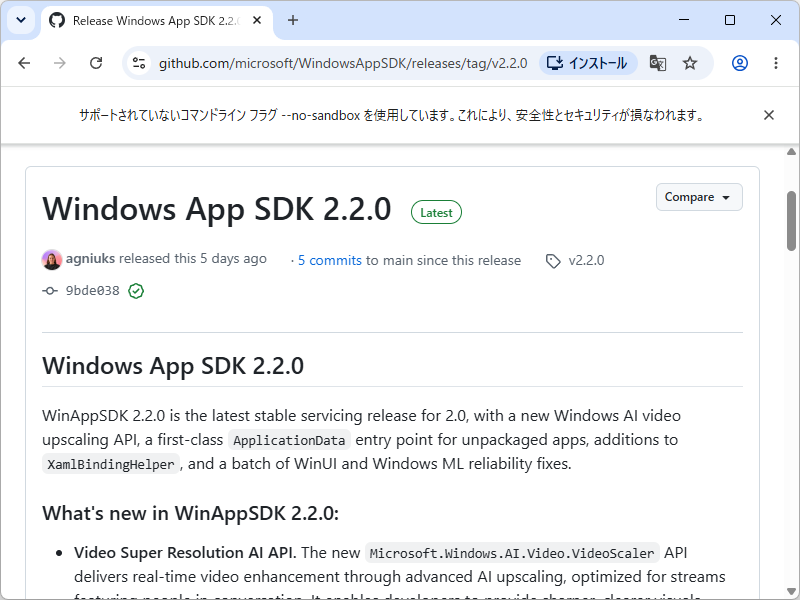The height and width of the screenshot is (600, 800).
Task: Open the Google Translate icon
Action: pyautogui.click(x=658, y=63)
